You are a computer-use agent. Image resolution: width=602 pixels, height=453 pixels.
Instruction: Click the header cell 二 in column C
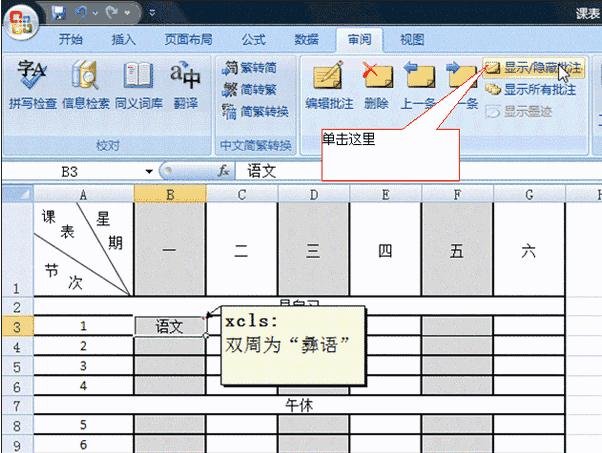coord(241,249)
